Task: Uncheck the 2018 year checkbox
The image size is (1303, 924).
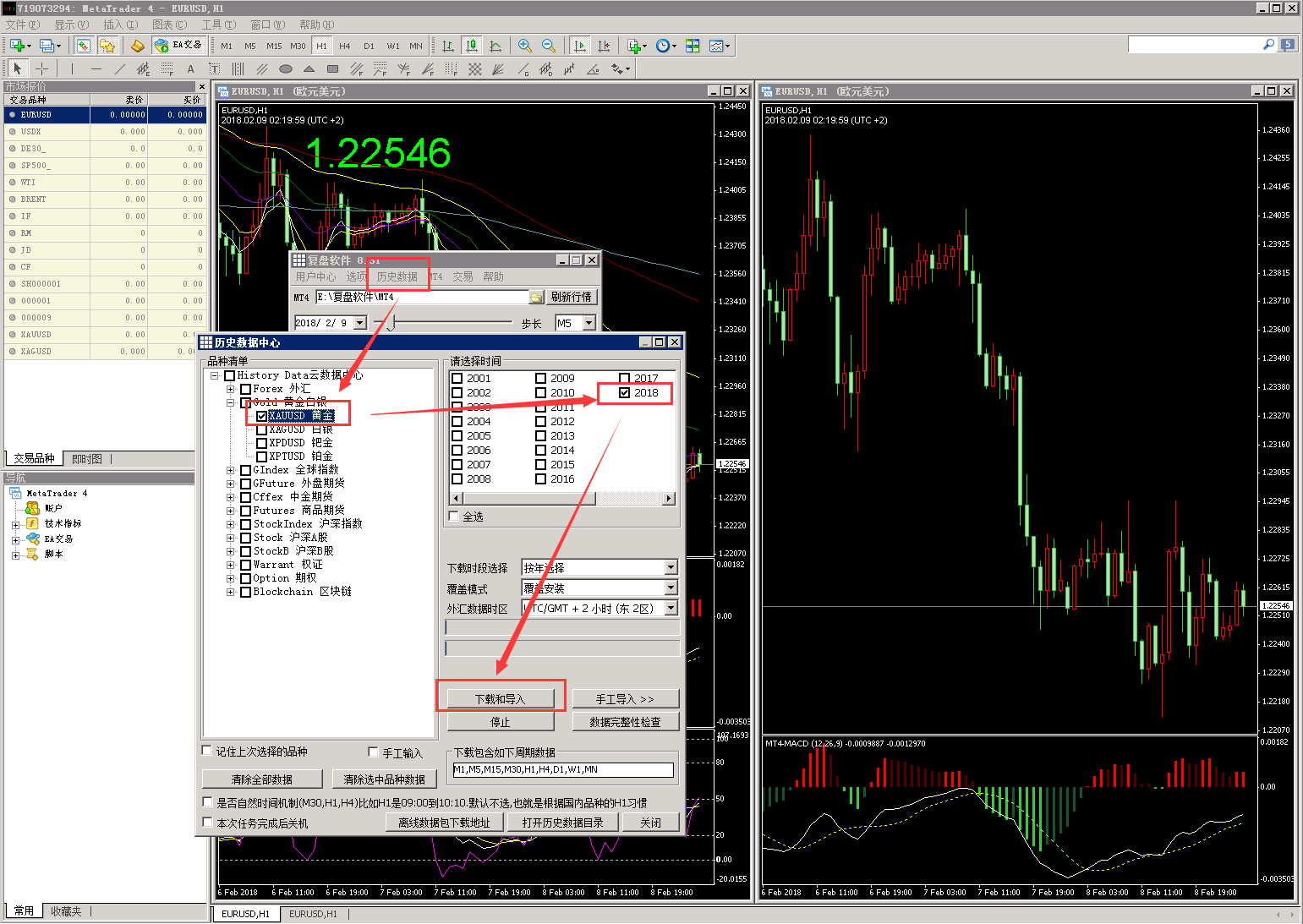Action: tap(625, 393)
